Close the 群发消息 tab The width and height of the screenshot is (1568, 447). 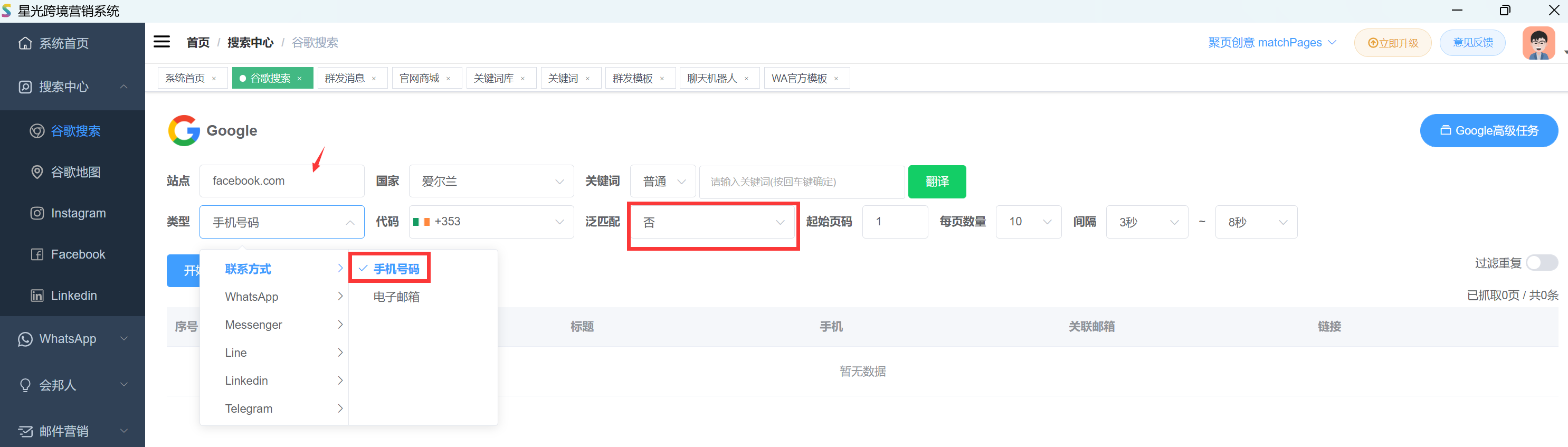pyautogui.click(x=374, y=79)
